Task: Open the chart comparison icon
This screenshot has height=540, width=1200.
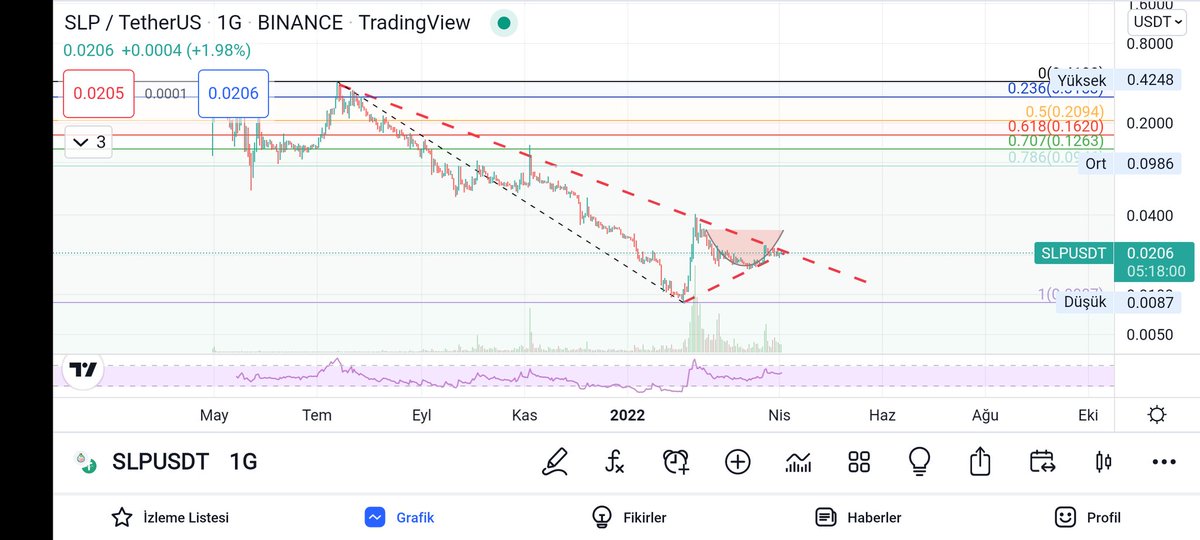Action: point(799,461)
